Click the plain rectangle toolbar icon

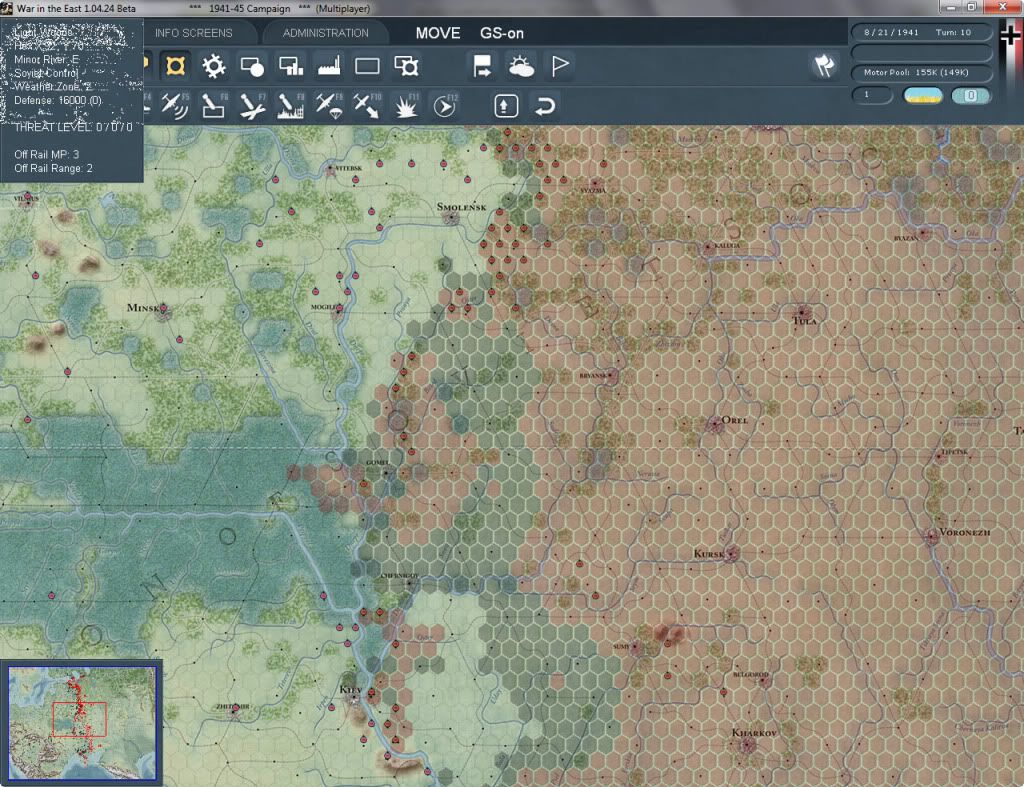point(367,66)
